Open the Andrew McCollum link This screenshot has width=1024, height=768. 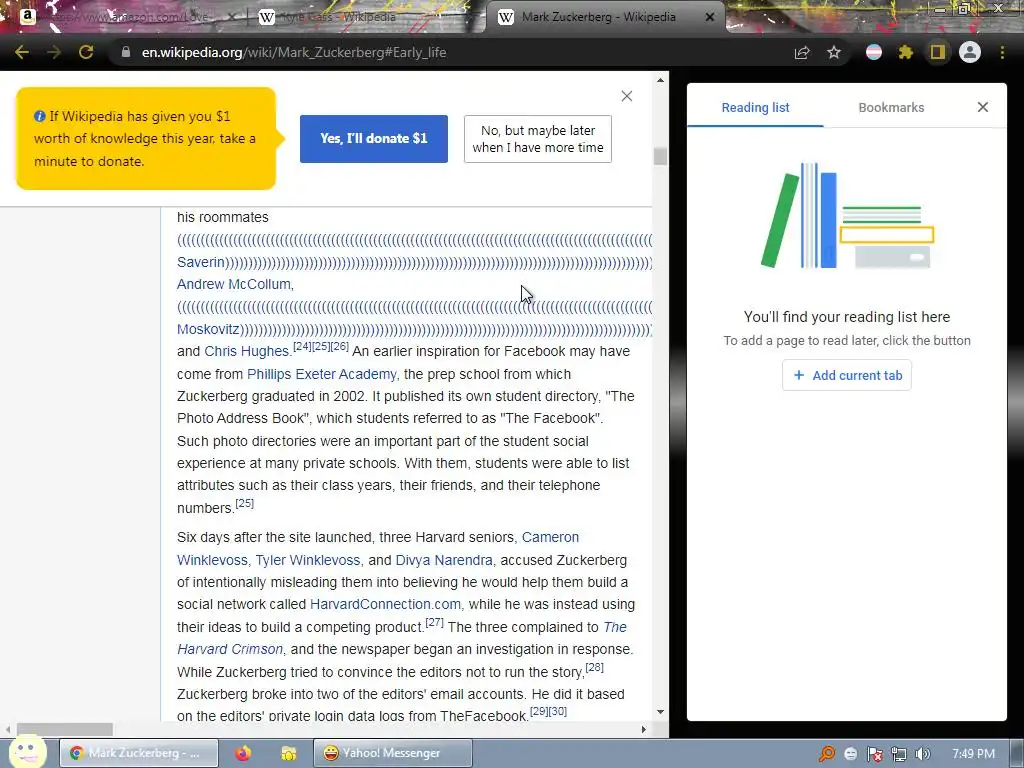[234, 284]
